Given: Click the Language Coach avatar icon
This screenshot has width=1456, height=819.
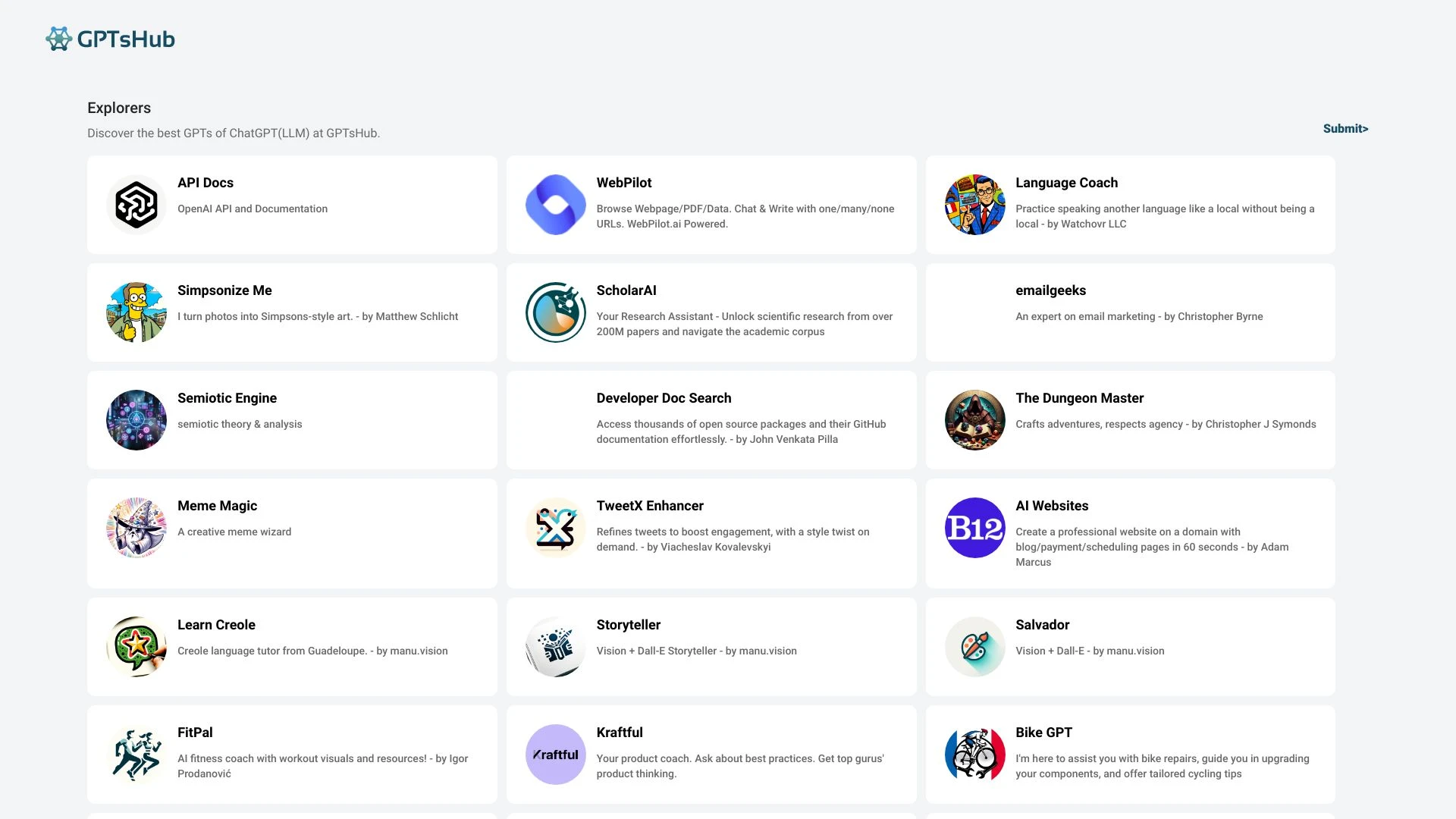Looking at the screenshot, I should (974, 205).
